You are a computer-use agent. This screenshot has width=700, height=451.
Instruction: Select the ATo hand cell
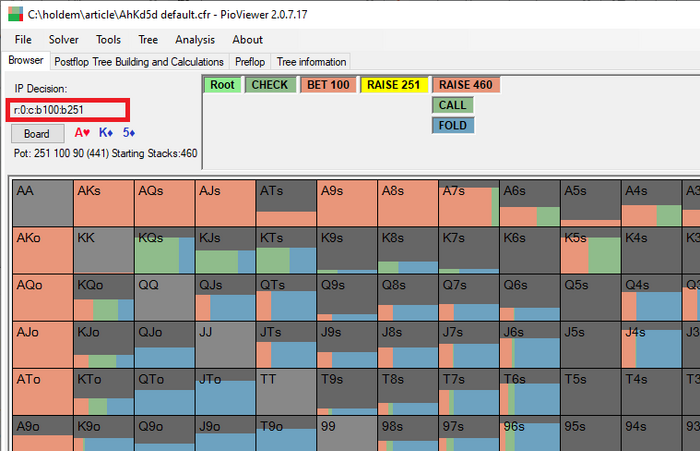click(43, 392)
